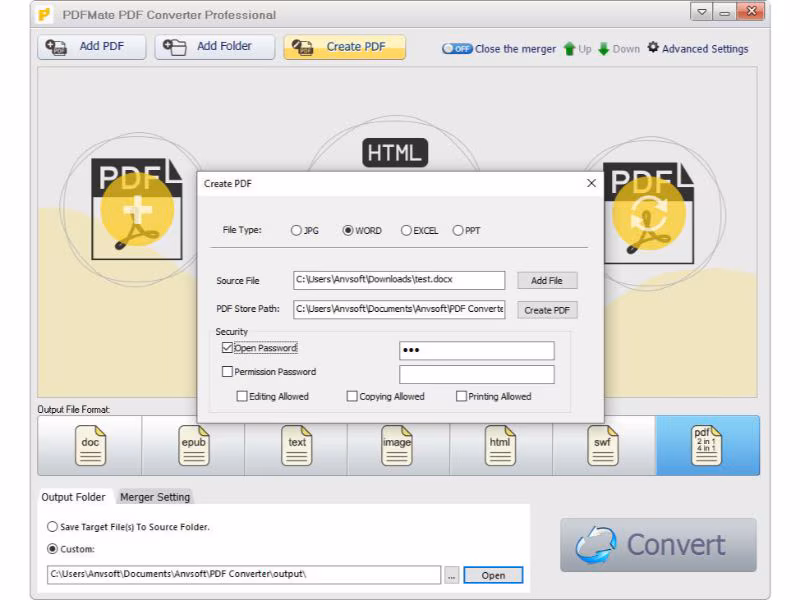800x600 pixels.
Task: Switch to Merger Setting tab
Action: [155, 497]
